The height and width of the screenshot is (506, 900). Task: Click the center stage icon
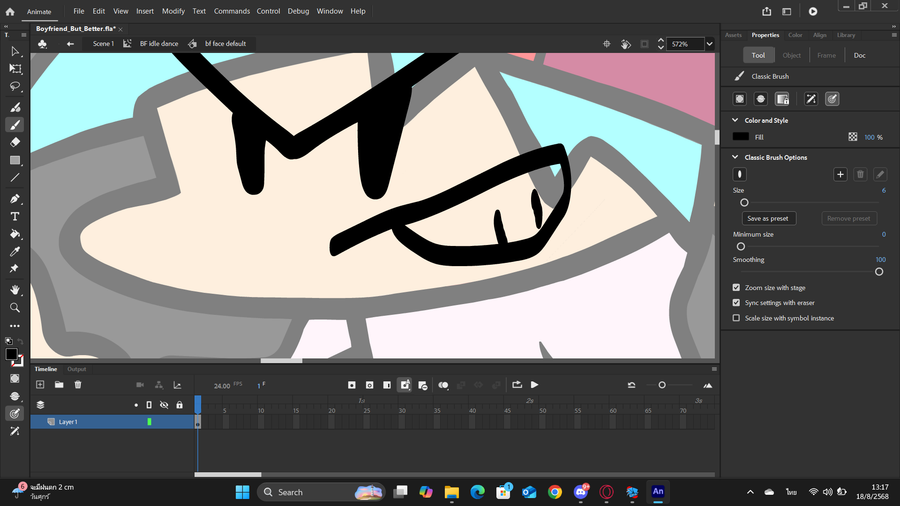pyautogui.click(x=607, y=44)
